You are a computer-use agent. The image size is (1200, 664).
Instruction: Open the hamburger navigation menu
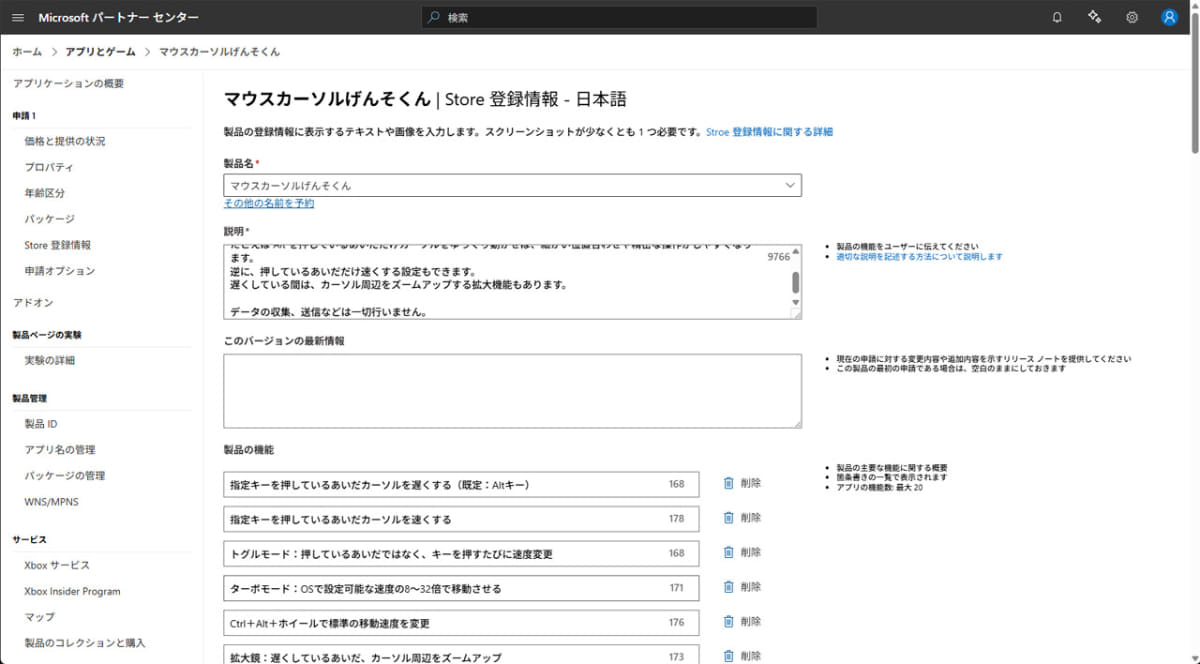point(18,17)
